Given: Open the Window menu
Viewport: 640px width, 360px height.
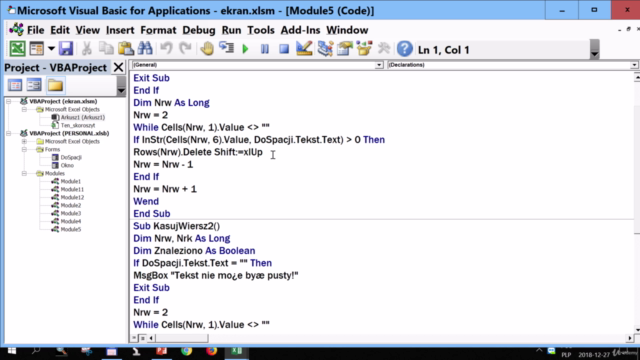Looking at the screenshot, I should 347,30.
